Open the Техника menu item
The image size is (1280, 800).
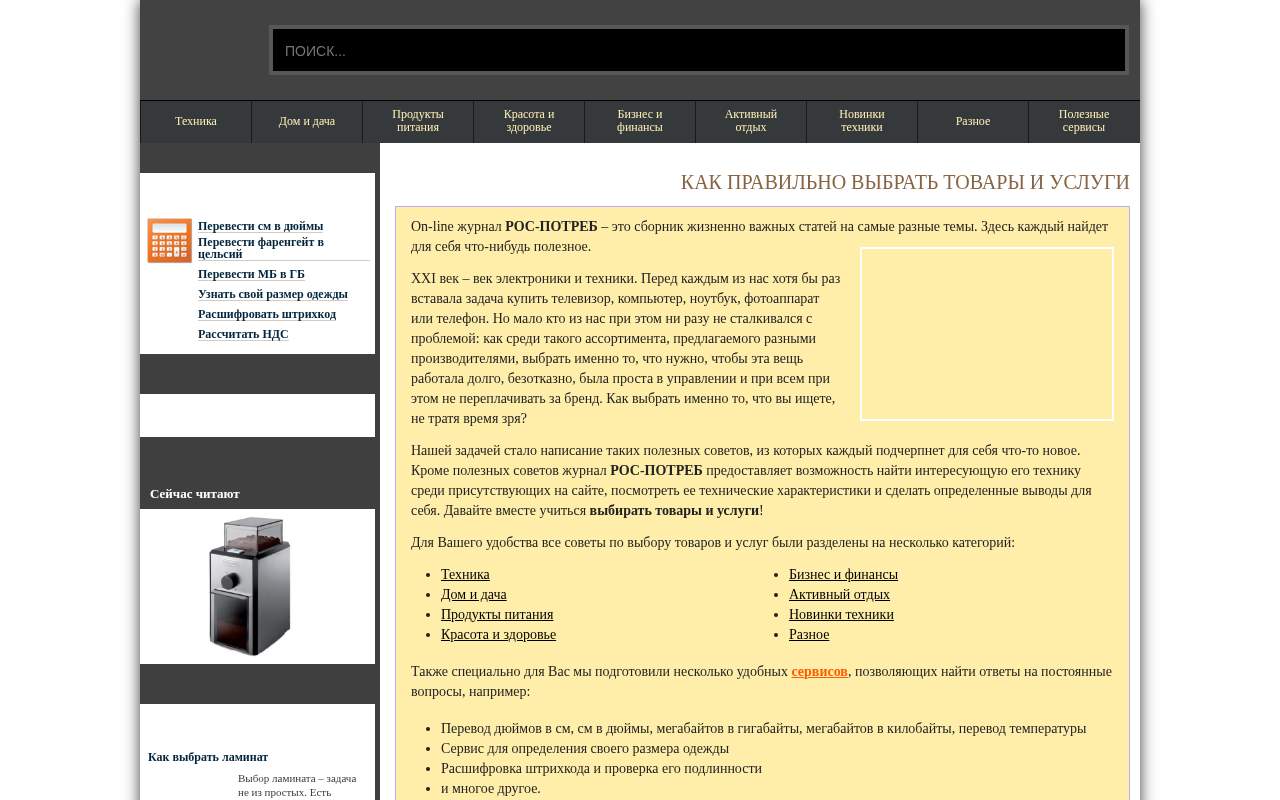[x=196, y=121]
